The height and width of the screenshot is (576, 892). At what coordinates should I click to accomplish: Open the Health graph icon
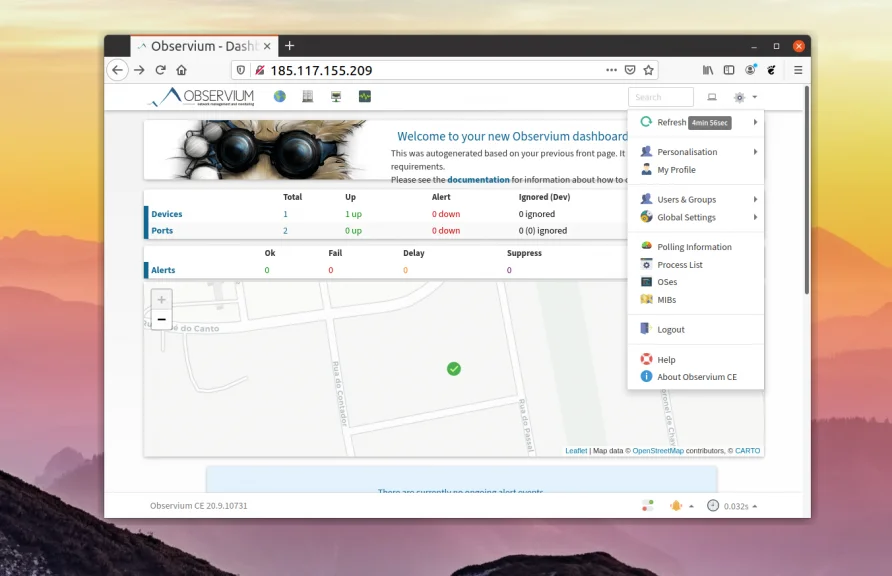point(365,97)
